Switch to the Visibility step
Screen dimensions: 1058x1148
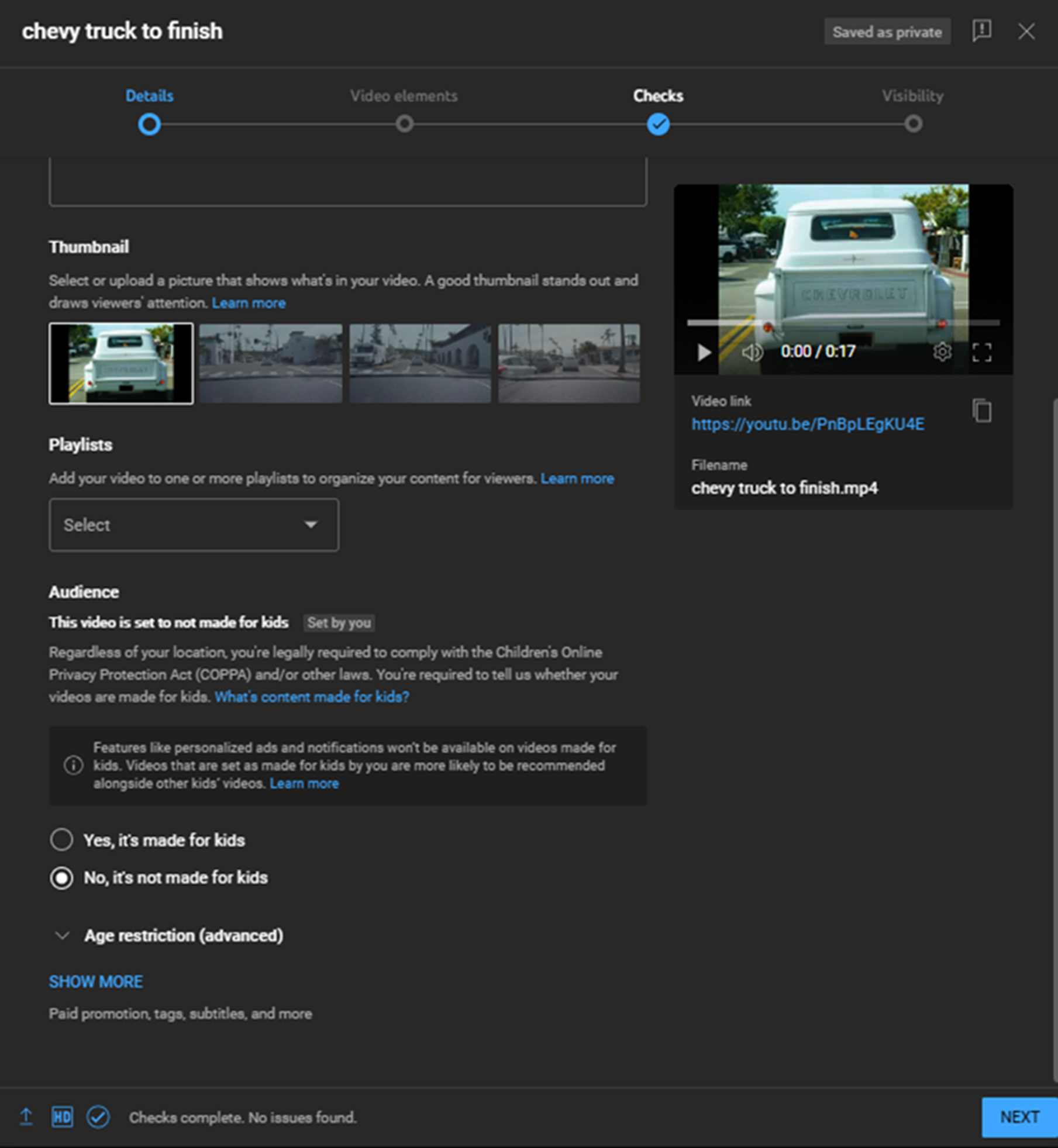(913, 123)
